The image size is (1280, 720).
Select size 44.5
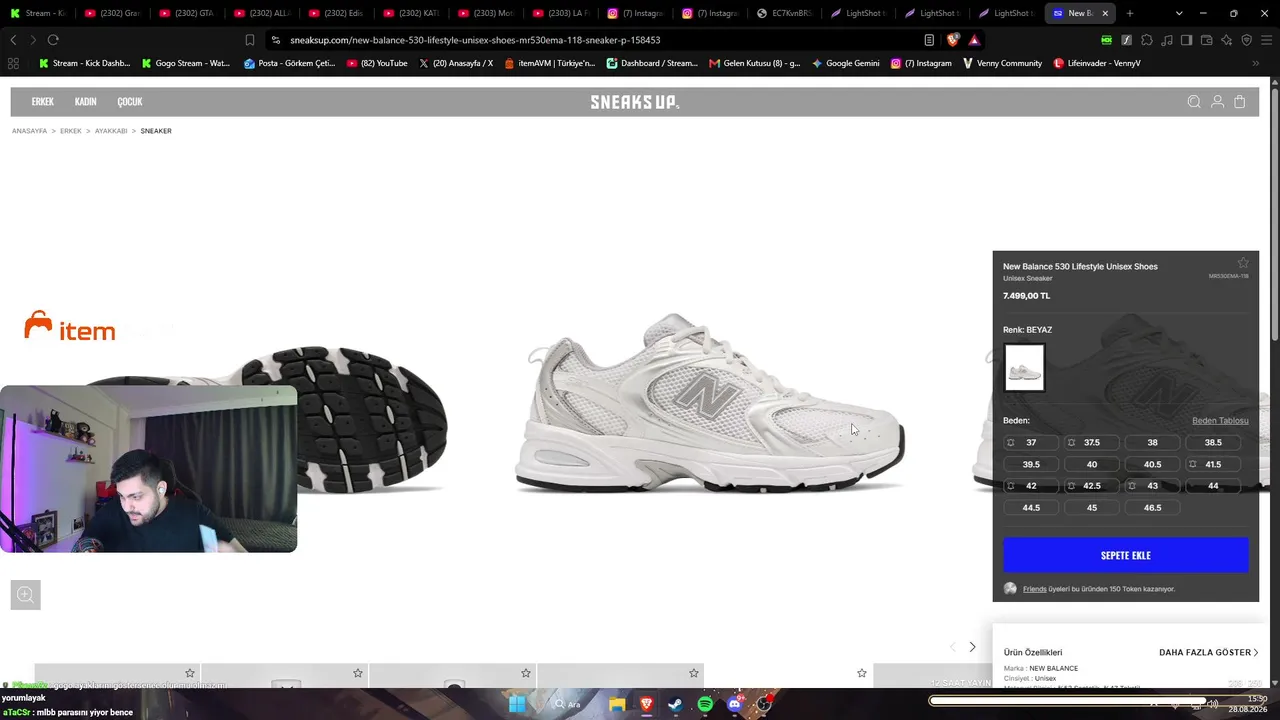1031,508
